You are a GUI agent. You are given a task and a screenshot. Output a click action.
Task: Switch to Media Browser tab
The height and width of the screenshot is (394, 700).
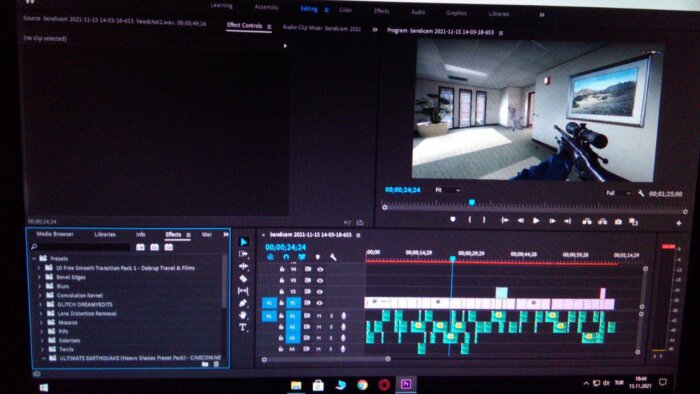click(x=55, y=234)
